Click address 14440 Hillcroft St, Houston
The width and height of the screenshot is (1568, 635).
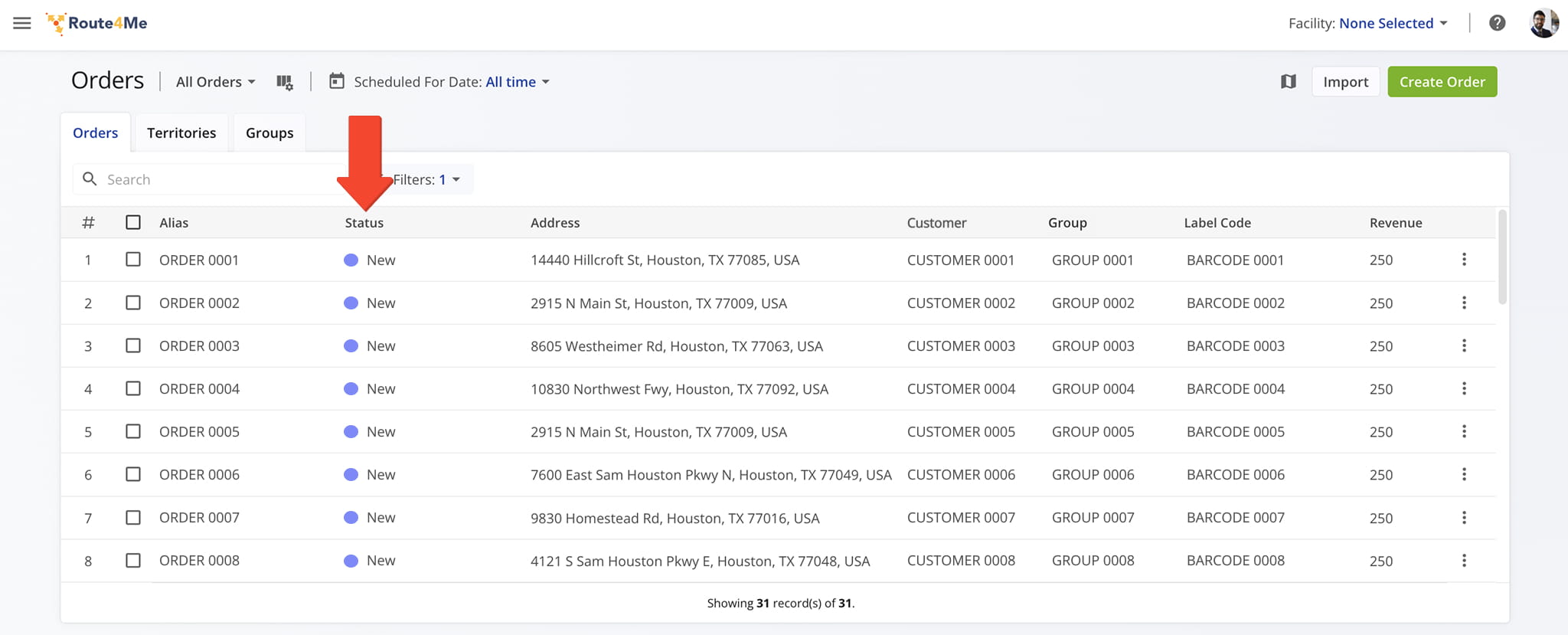point(665,260)
